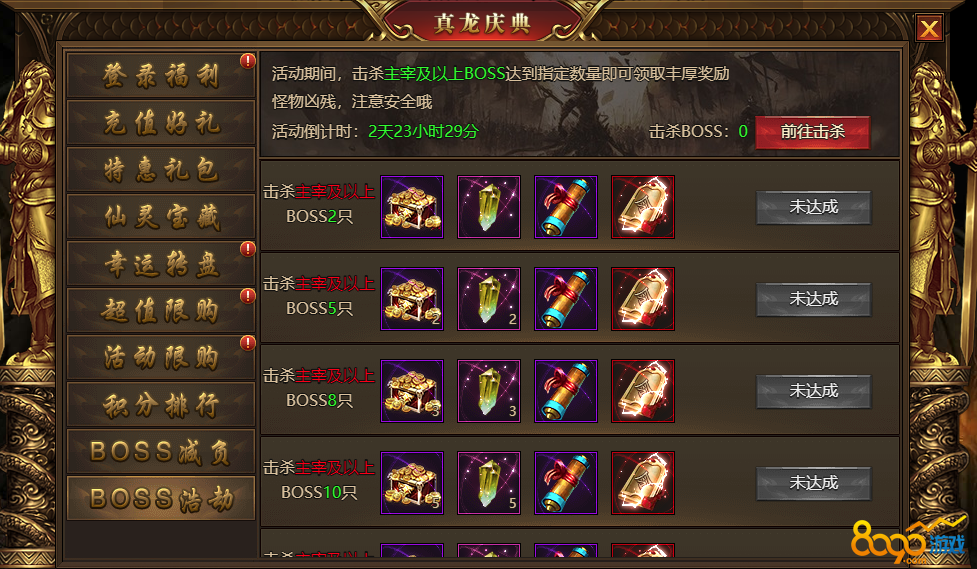Image resolution: width=977 pixels, height=569 pixels.
Task: Open the 仙灵宝藏 tab
Action: coord(161,217)
